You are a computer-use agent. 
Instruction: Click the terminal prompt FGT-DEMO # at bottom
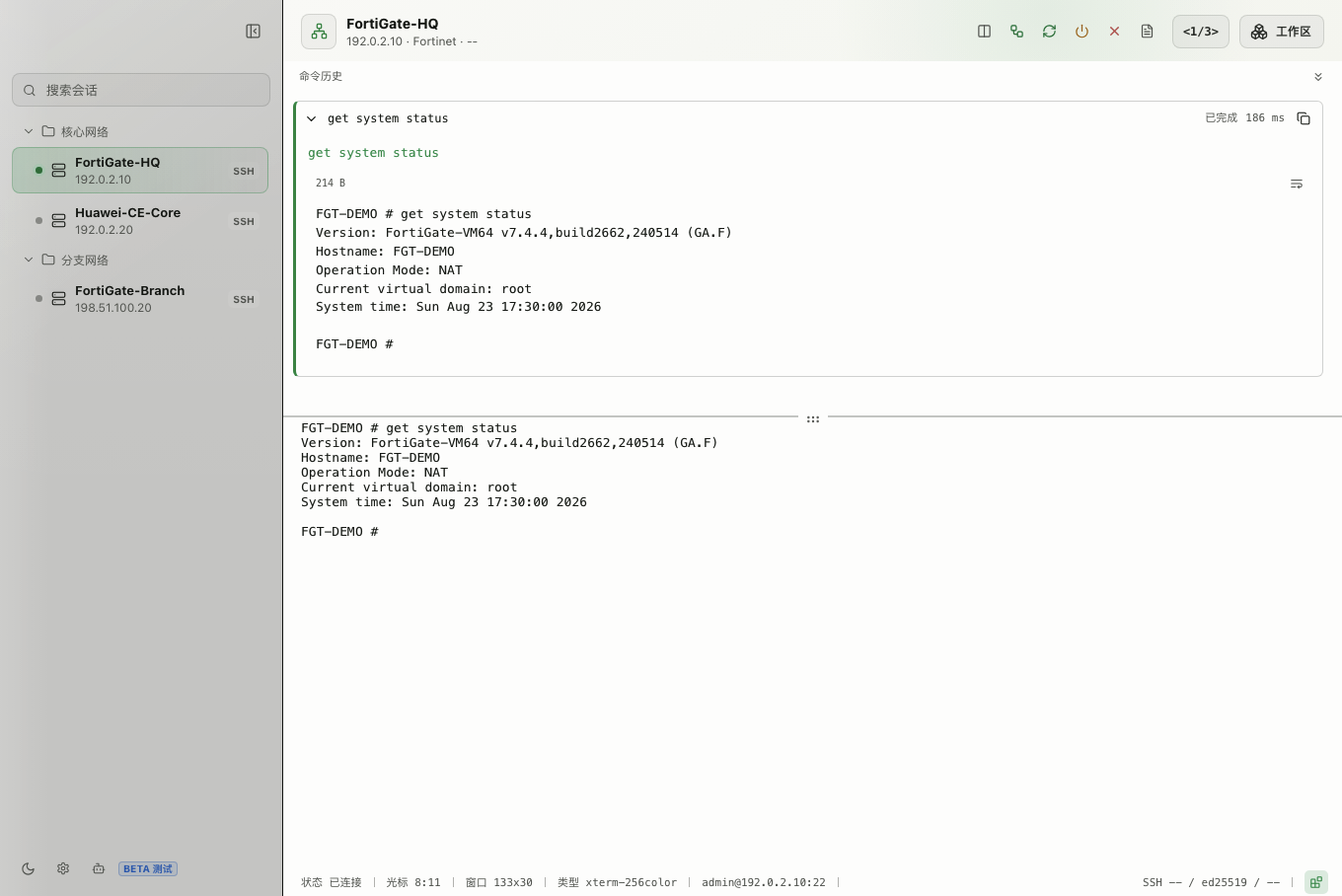[339, 532]
